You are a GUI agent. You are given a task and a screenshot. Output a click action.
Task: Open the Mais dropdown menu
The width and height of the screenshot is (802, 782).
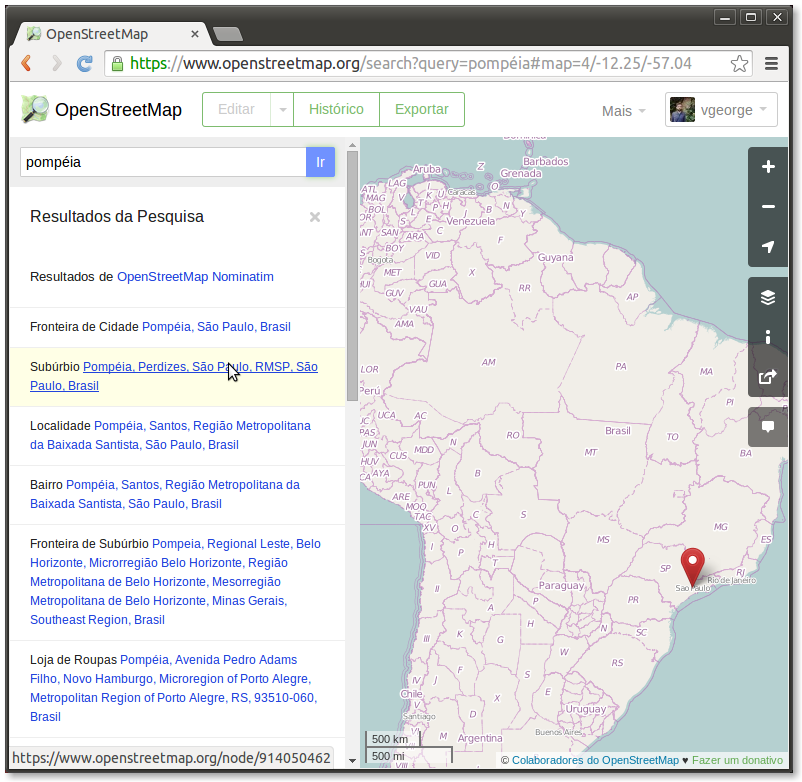(x=623, y=111)
